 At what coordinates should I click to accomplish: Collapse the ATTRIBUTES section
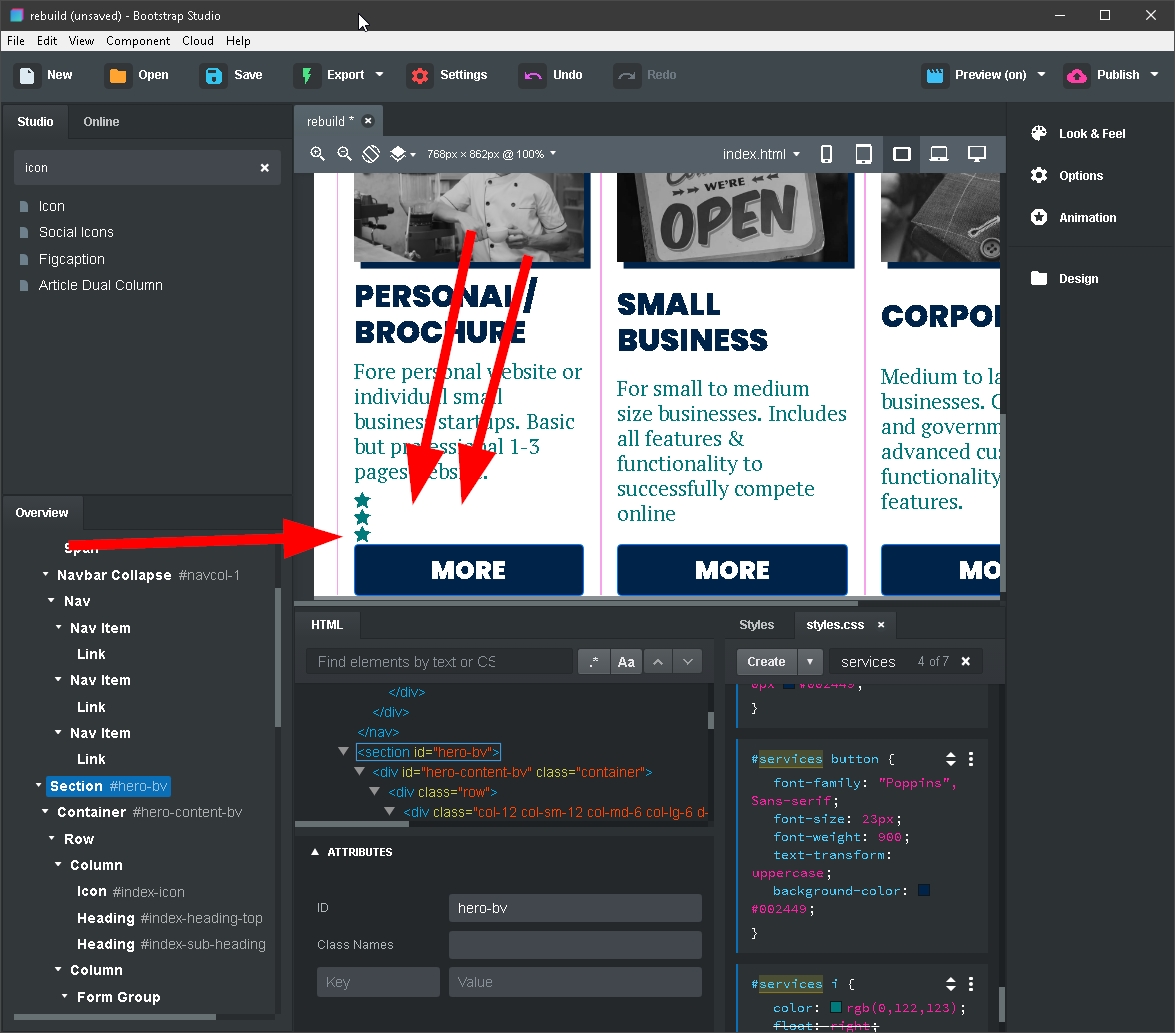[315, 852]
